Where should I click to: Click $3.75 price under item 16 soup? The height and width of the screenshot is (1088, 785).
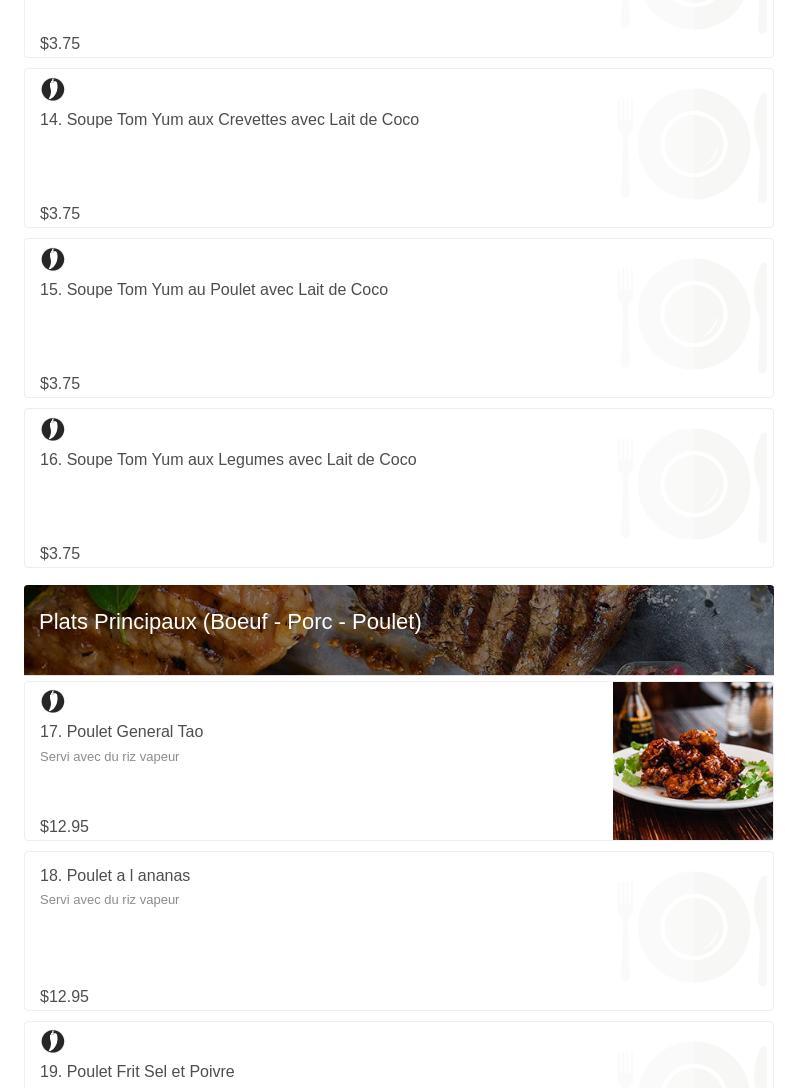[60, 554]
